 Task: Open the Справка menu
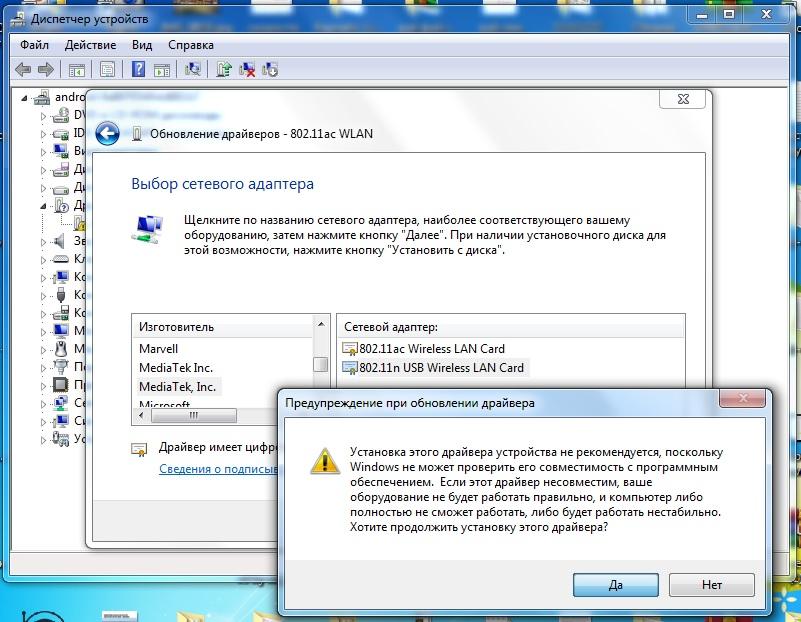click(191, 45)
